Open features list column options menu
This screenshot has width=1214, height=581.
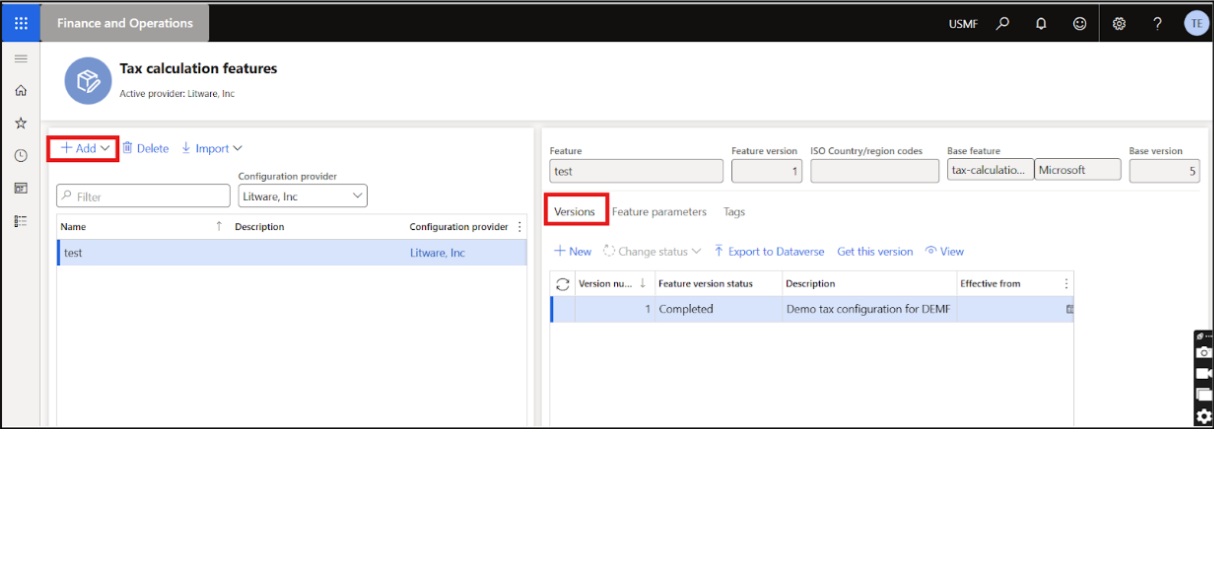[519, 227]
